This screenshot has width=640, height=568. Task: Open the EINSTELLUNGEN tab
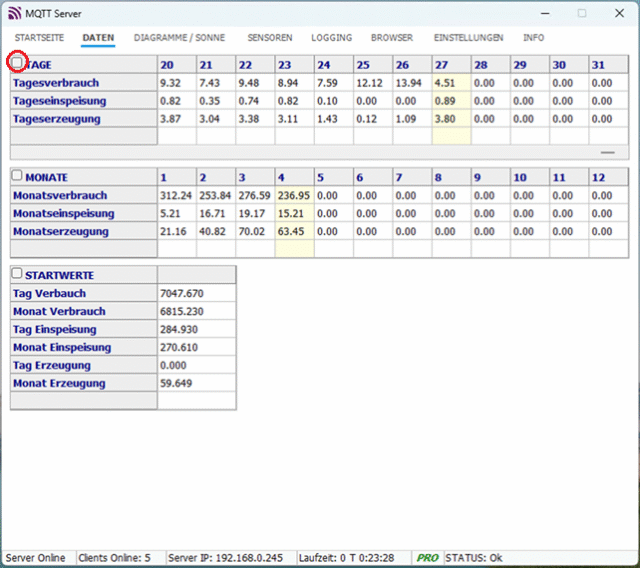pos(469,38)
